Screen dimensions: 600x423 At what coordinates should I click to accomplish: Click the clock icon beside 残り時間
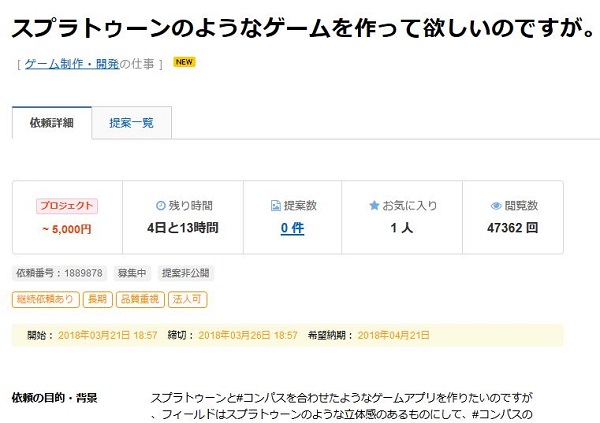pyautogui.click(x=160, y=206)
